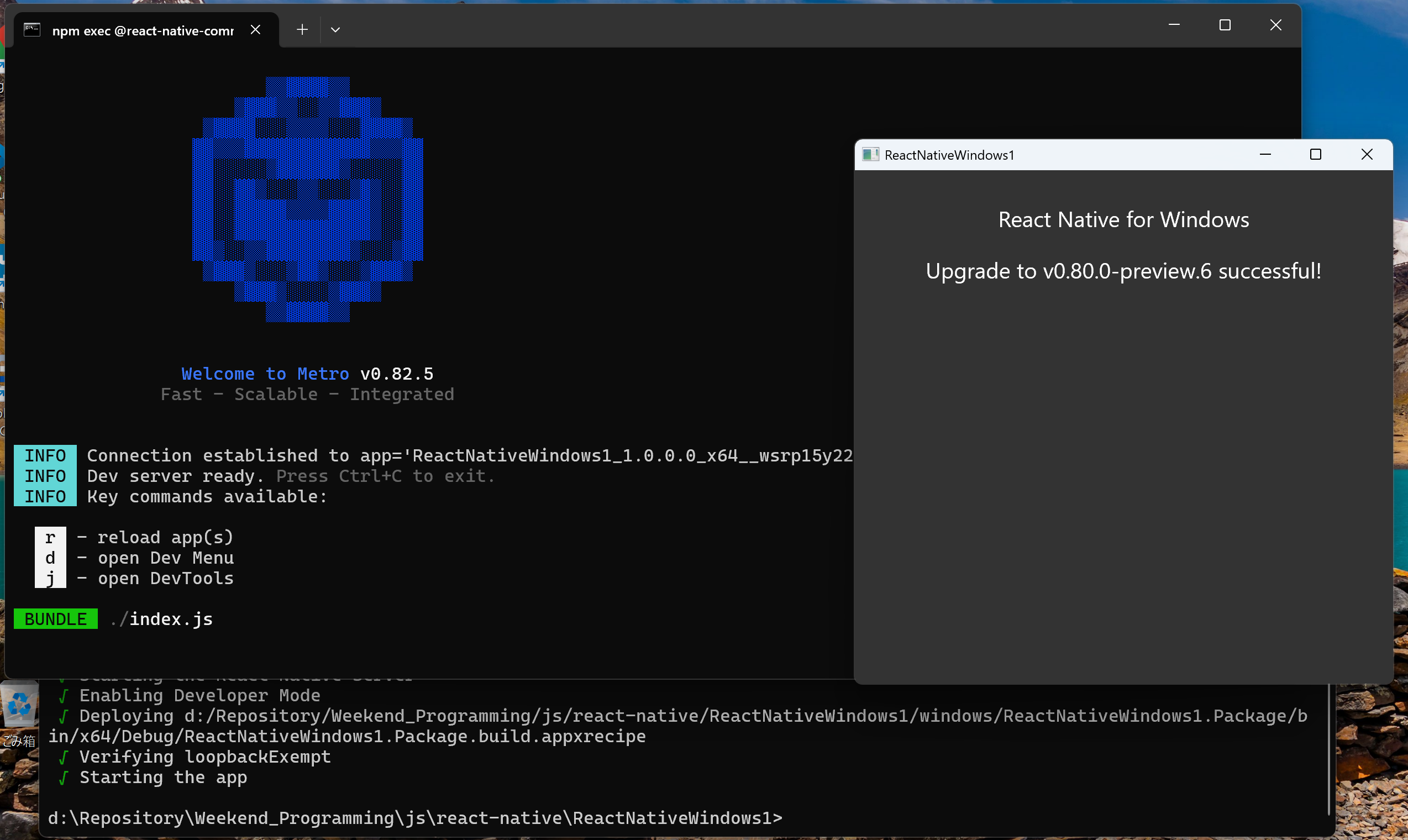The image size is (1408, 840).
Task: Click the command prompt line in back terminal
Action: coord(415,818)
